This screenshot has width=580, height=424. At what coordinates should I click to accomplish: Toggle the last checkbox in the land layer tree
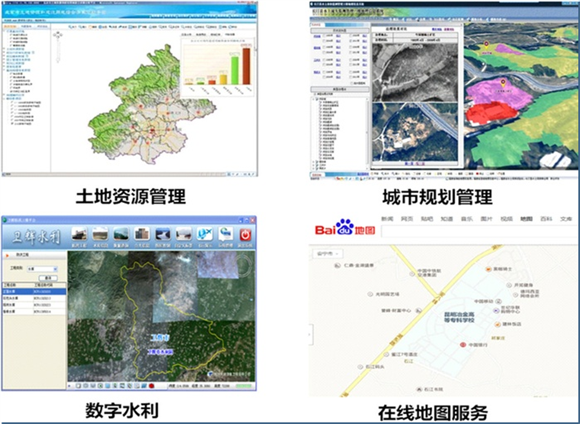pos(12,124)
